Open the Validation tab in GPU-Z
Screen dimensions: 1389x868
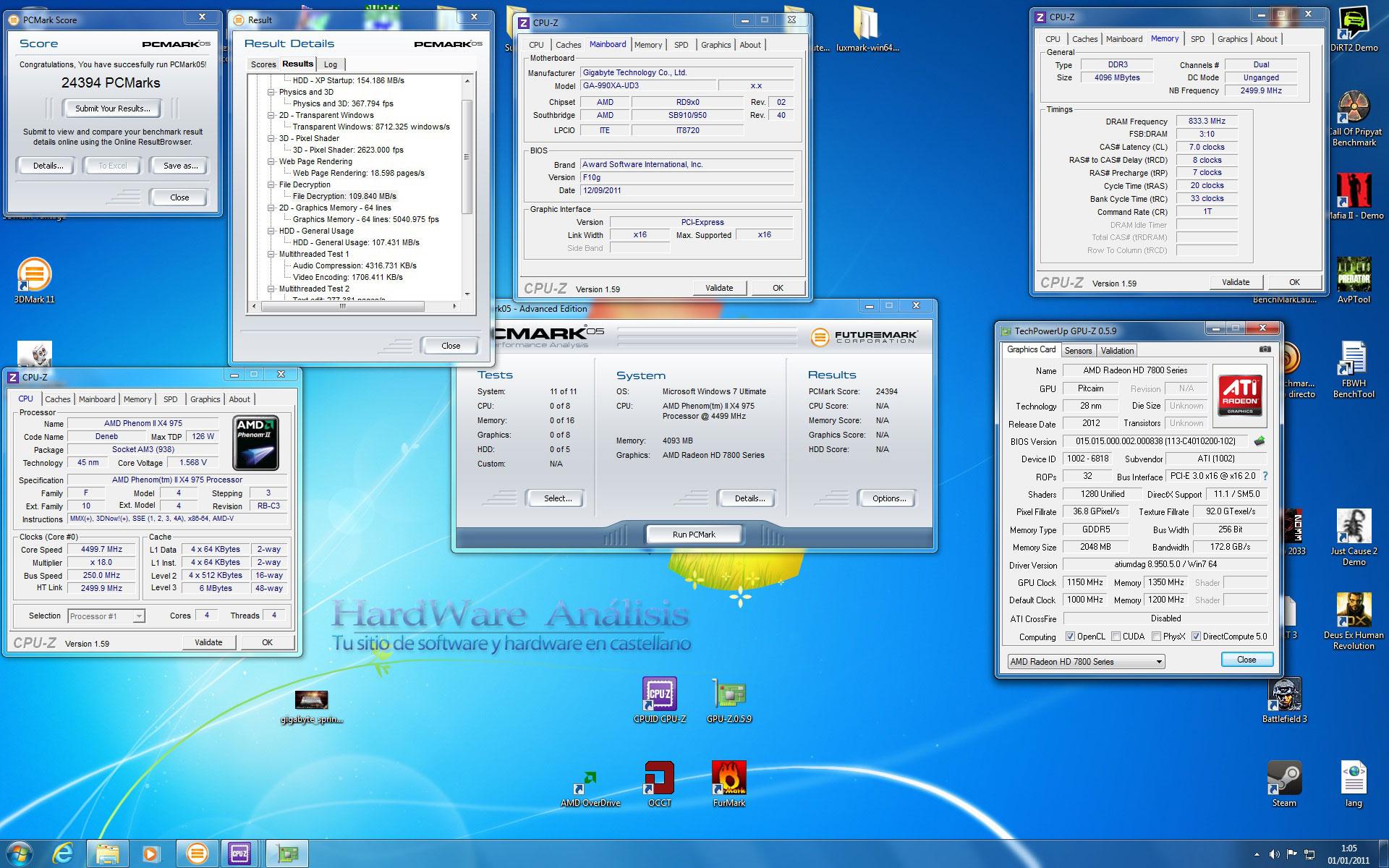pyautogui.click(x=1117, y=351)
